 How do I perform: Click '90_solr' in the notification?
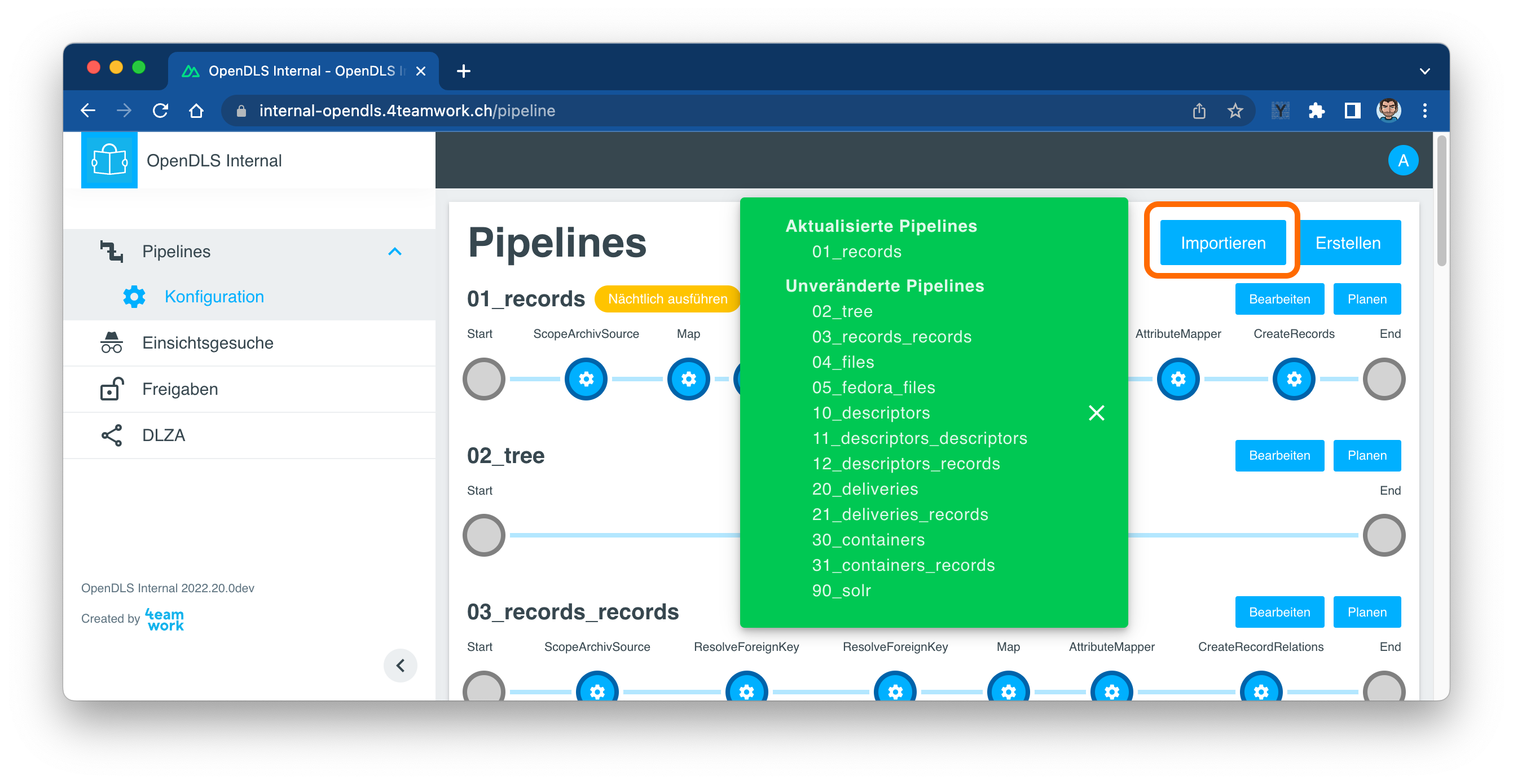[841, 590]
